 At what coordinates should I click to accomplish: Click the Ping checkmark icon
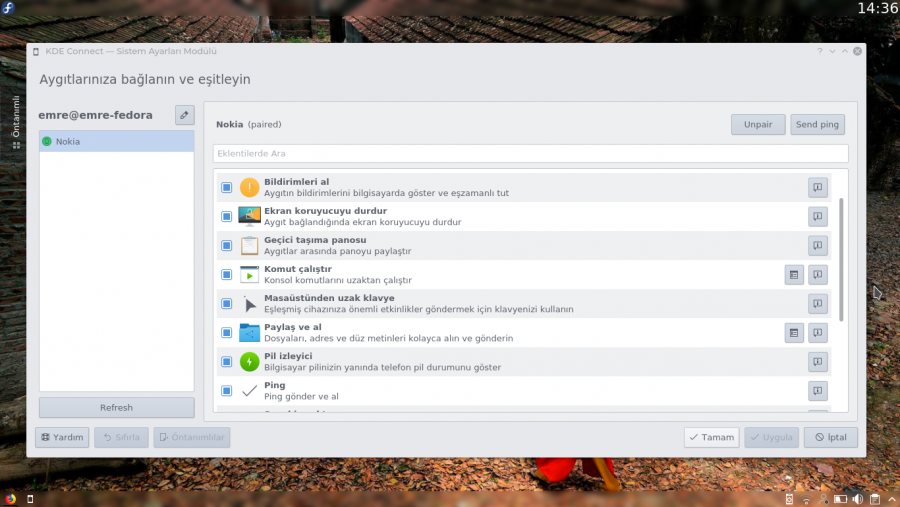click(249, 391)
